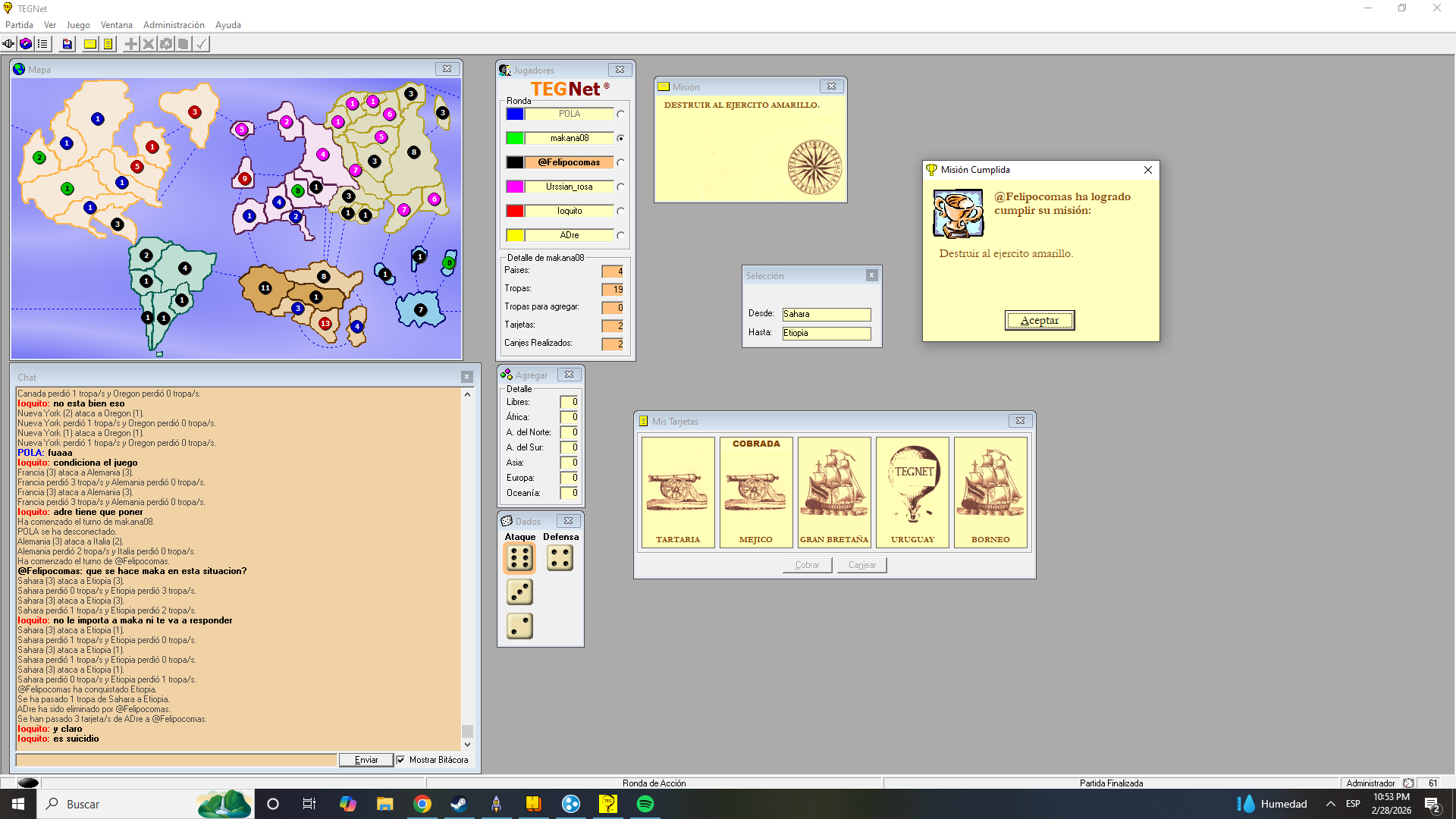1456x819 pixels.
Task: Open the yellow cards toolbar icon
Action: 108,44
